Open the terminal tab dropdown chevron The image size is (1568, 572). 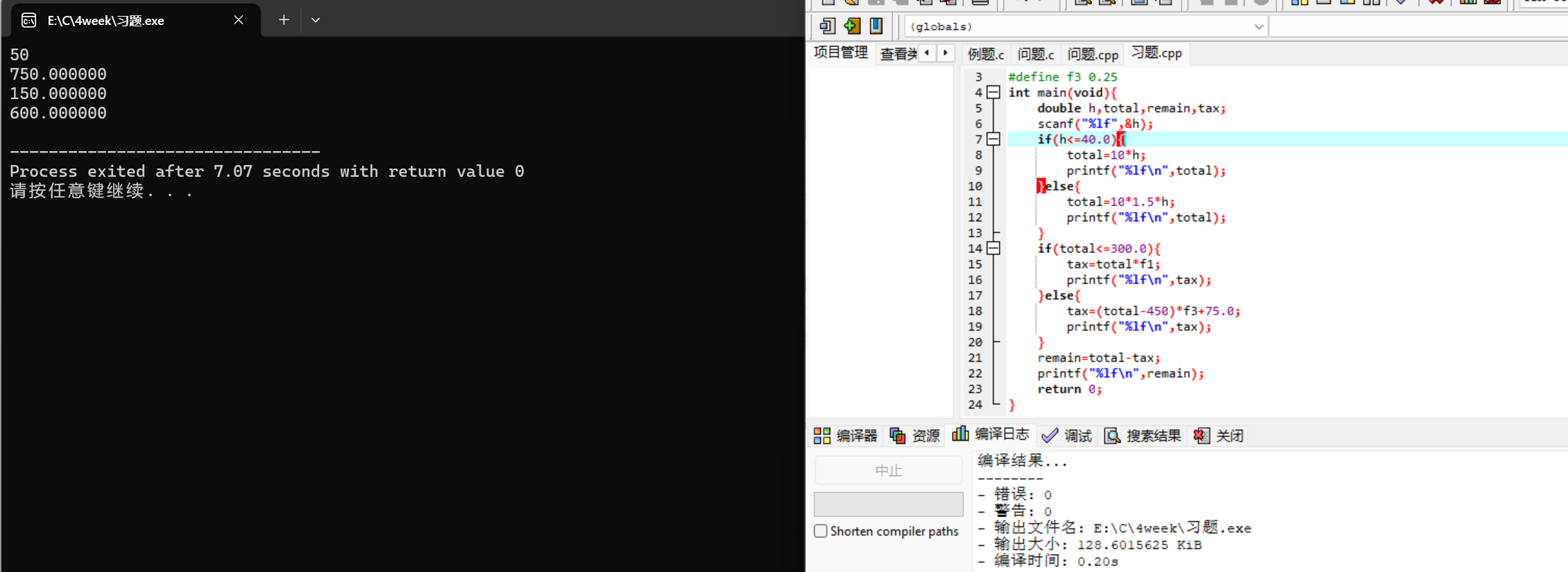tap(316, 20)
